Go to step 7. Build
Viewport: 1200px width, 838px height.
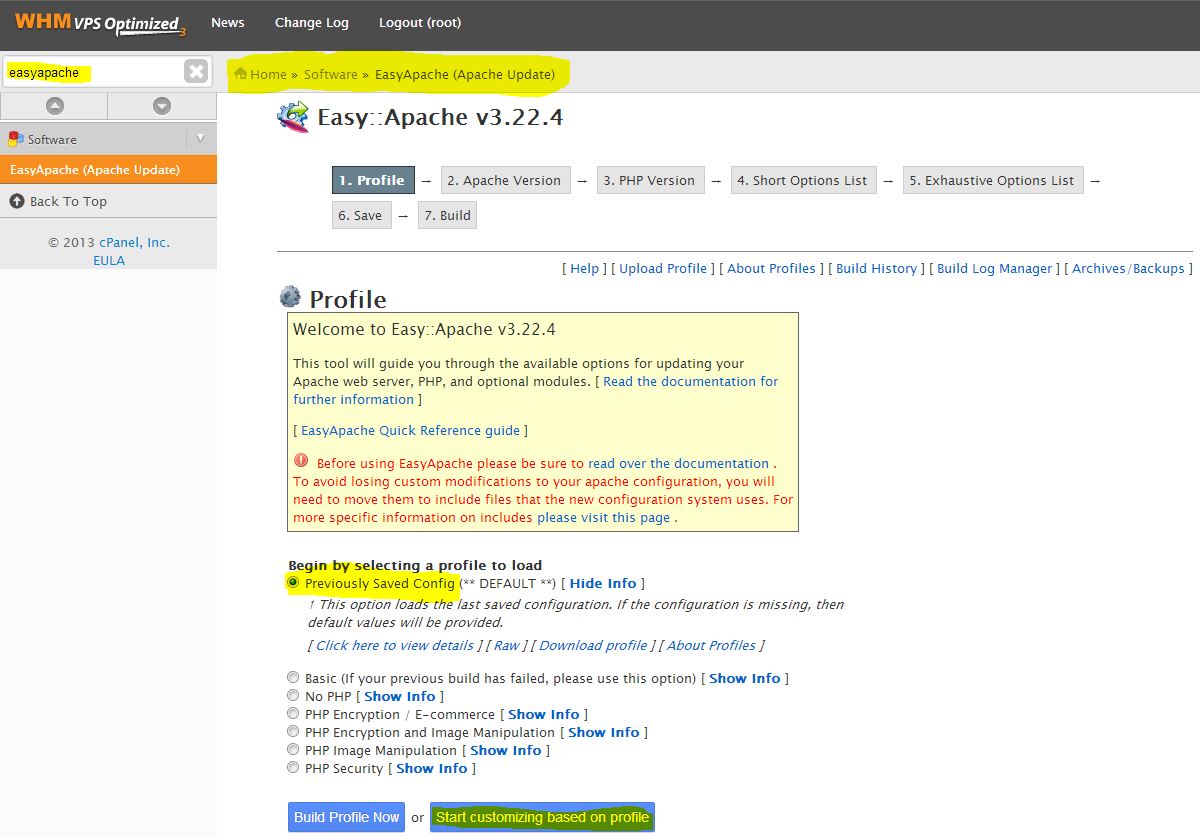coord(447,215)
